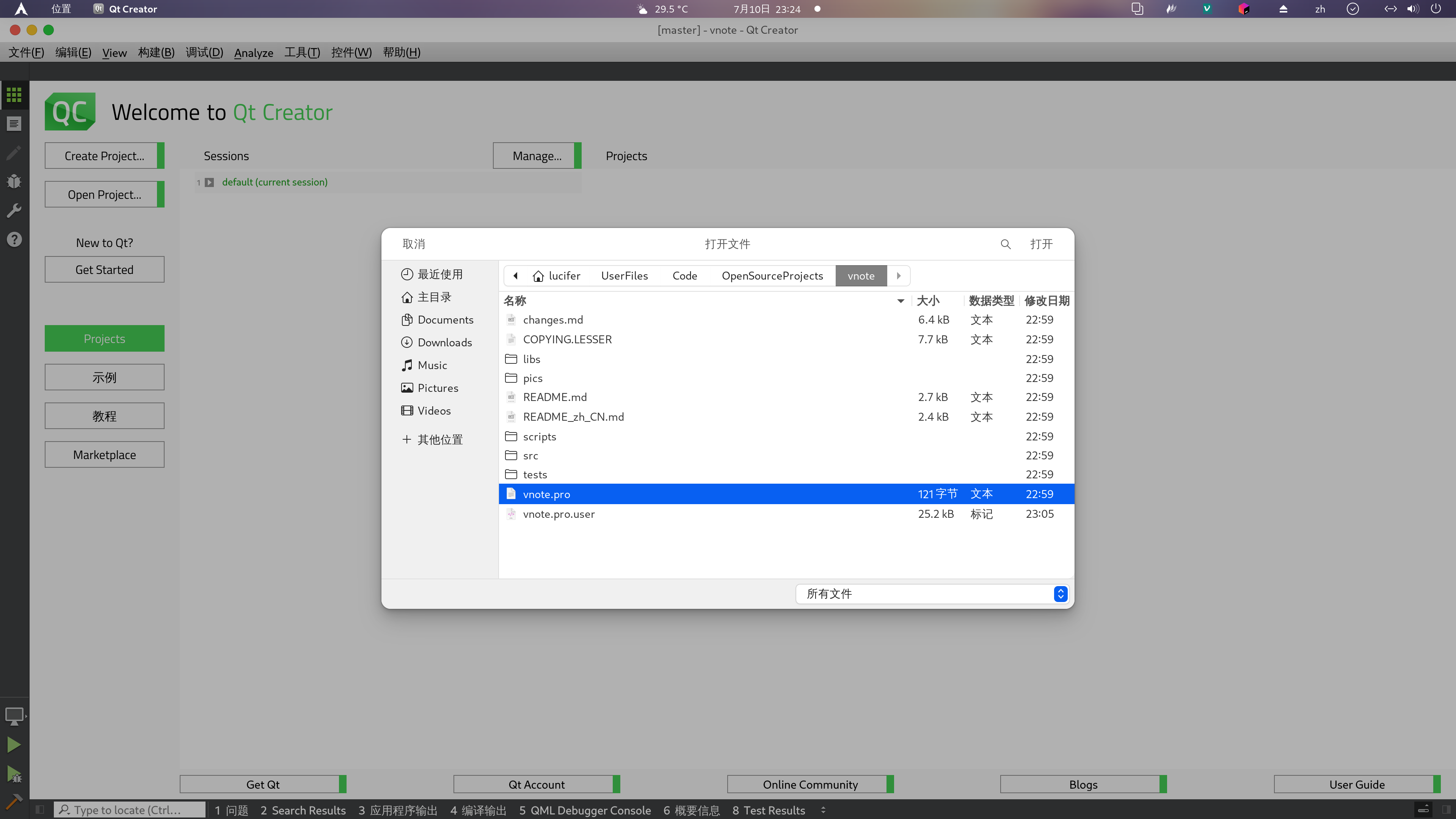1456x819 pixels.
Task: Click the Manage... sessions button
Action: [537, 156]
